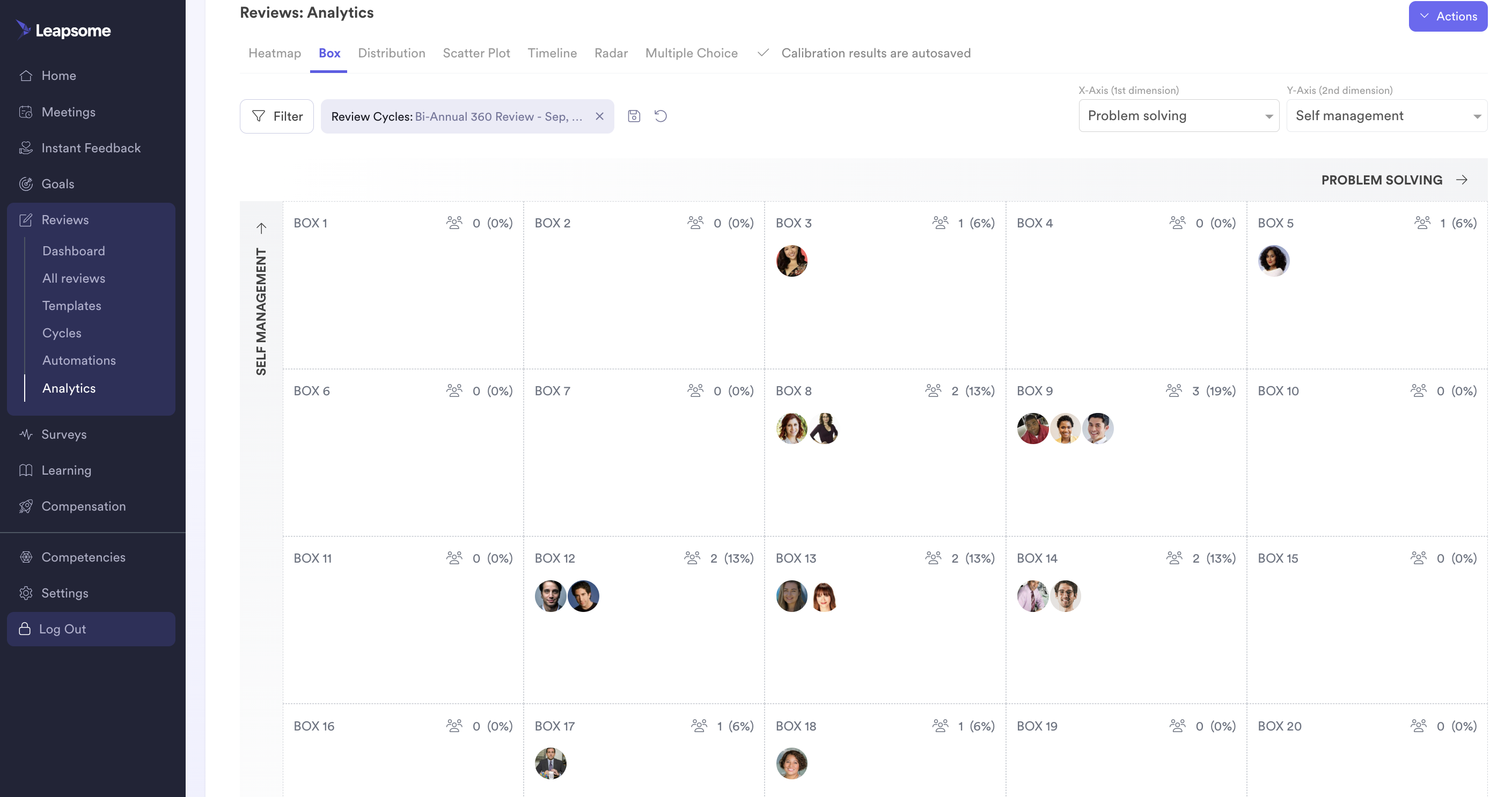The width and height of the screenshot is (1512, 797).
Task: Open the X-Axis Problem solving dropdown
Action: [1179, 116]
